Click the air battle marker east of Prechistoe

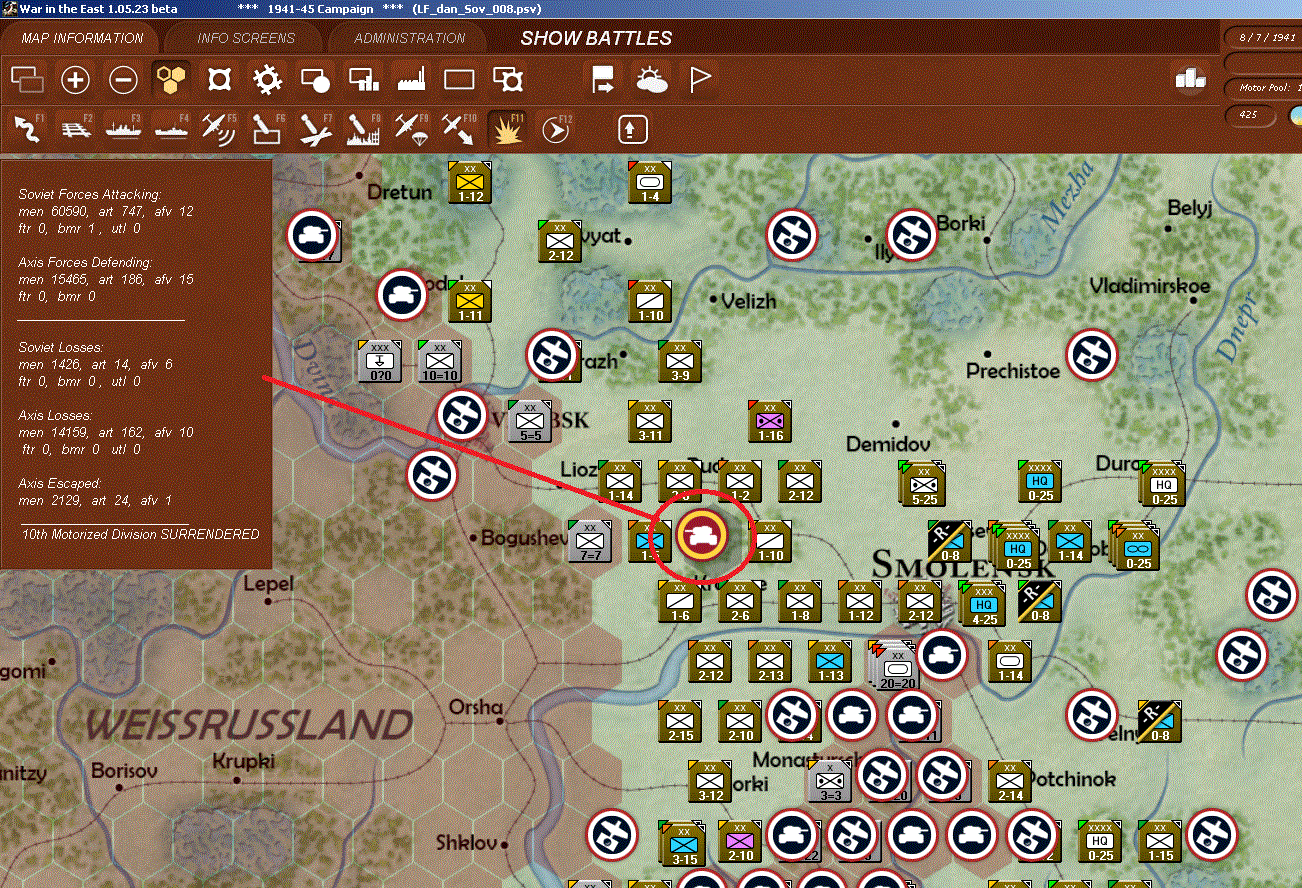point(1091,355)
